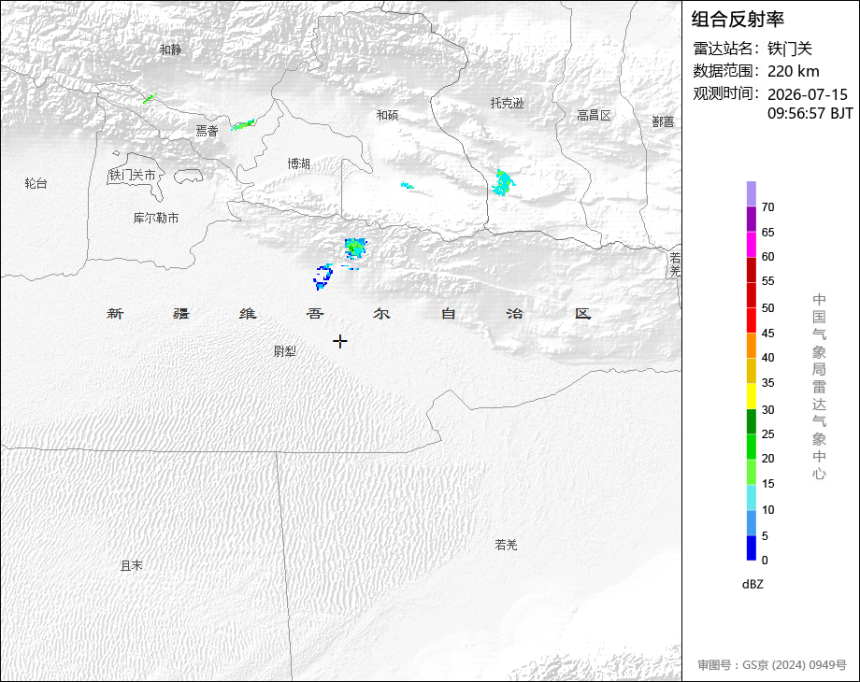Viewport: 860px width, 682px height.
Task: Click the 审图号 GS京 (2024) 0949号 text
Action: click(772, 665)
